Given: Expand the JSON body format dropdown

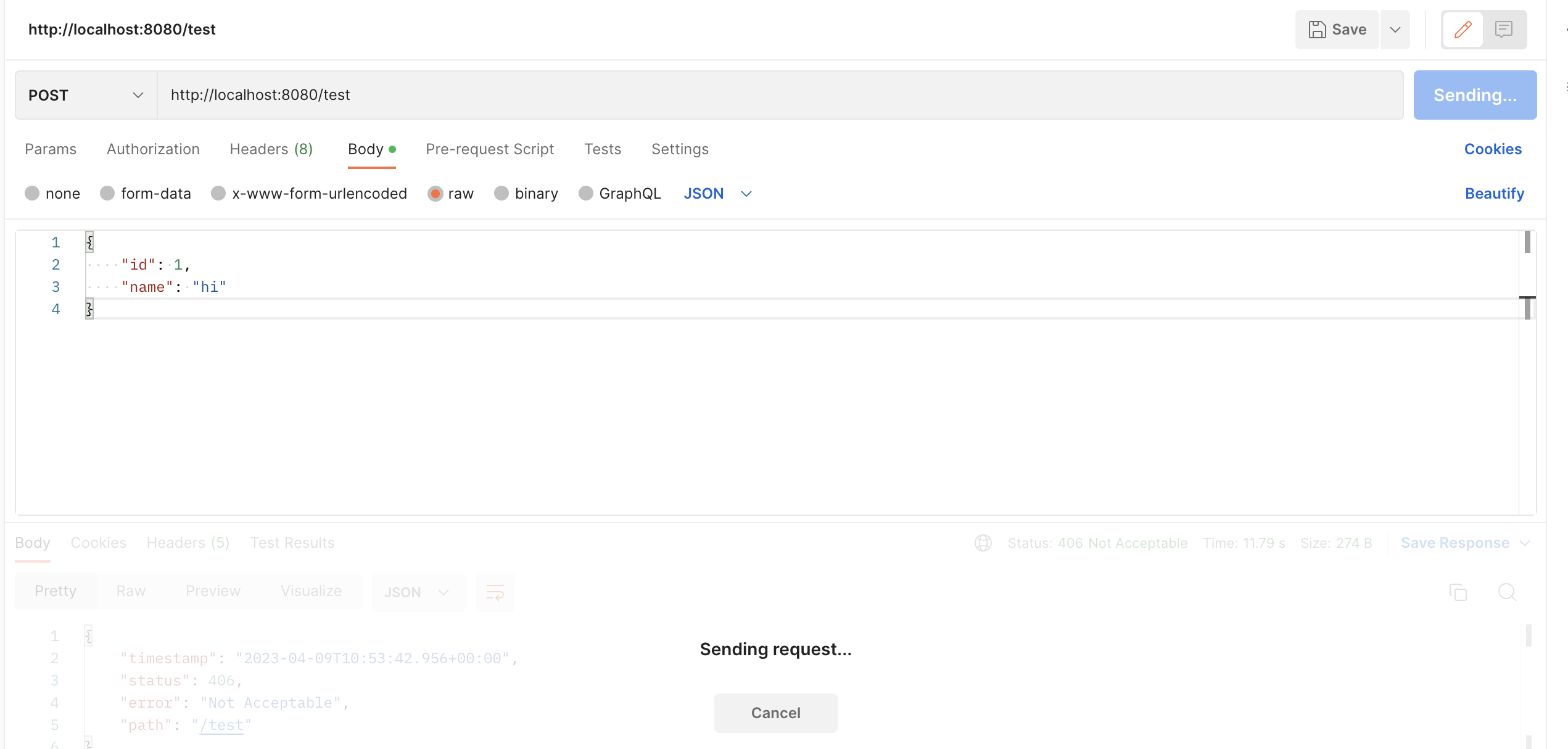Looking at the screenshot, I should click(x=746, y=194).
